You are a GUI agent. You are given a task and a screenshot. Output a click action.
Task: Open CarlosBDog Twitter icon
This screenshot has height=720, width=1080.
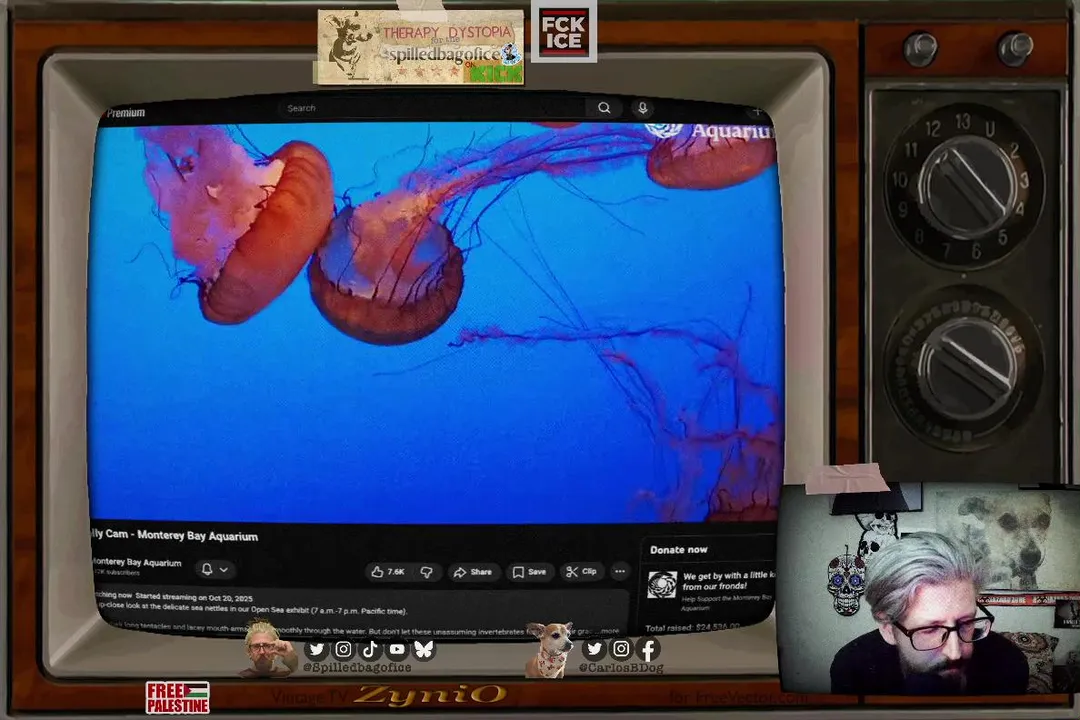pyautogui.click(x=594, y=648)
